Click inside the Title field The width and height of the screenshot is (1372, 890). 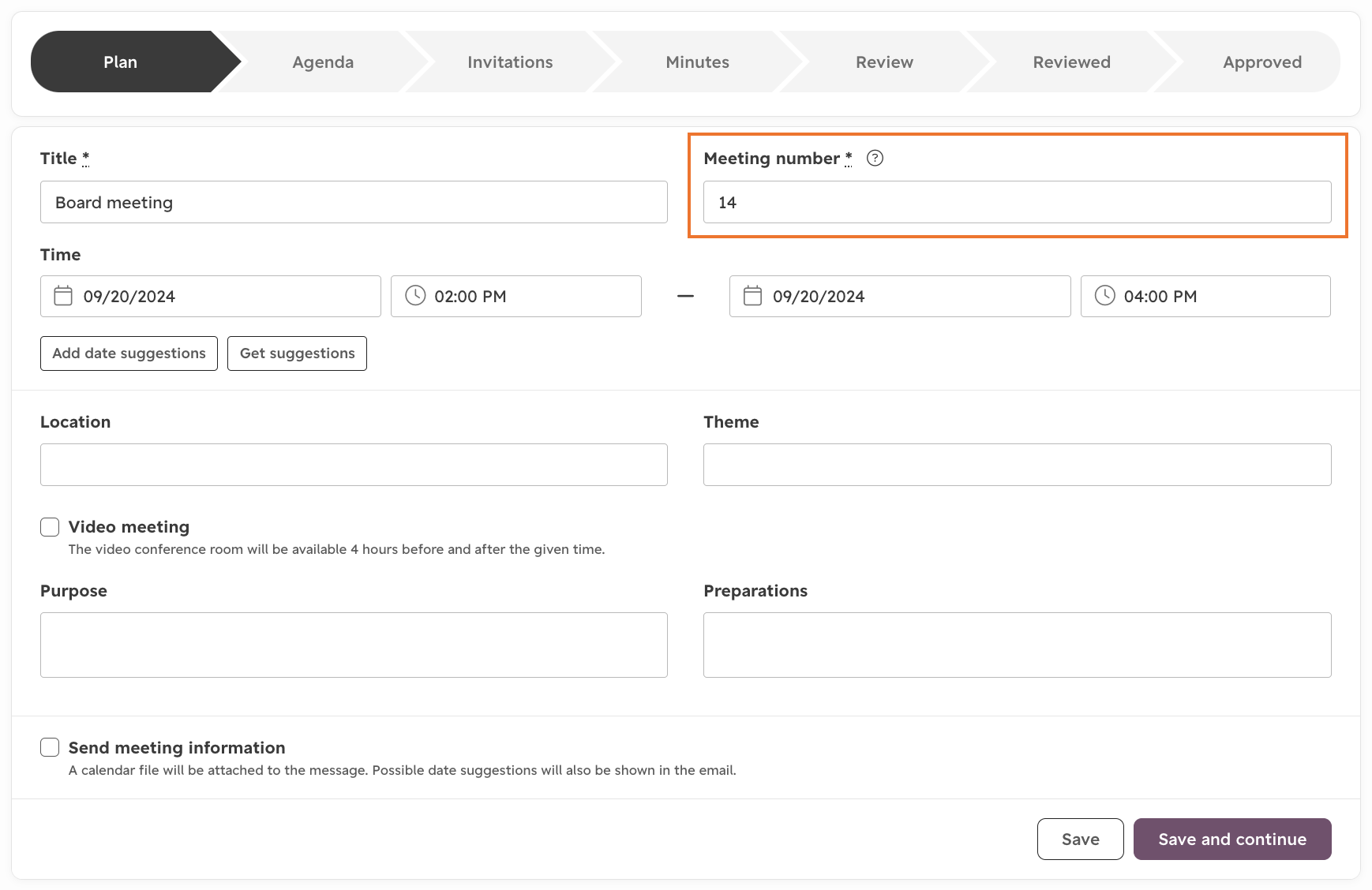pos(354,202)
